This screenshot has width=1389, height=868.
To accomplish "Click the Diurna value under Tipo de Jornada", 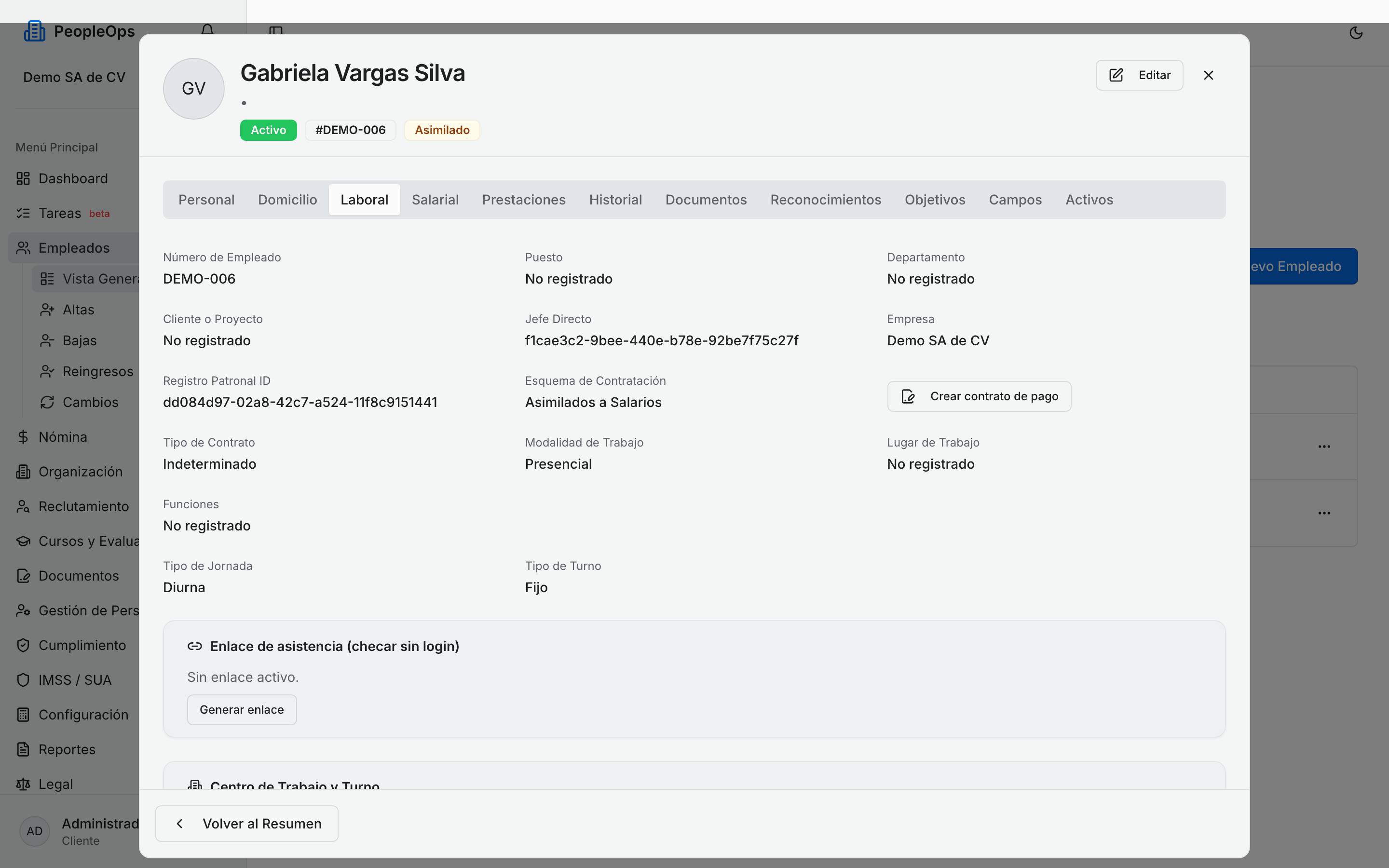I will [184, 588].
